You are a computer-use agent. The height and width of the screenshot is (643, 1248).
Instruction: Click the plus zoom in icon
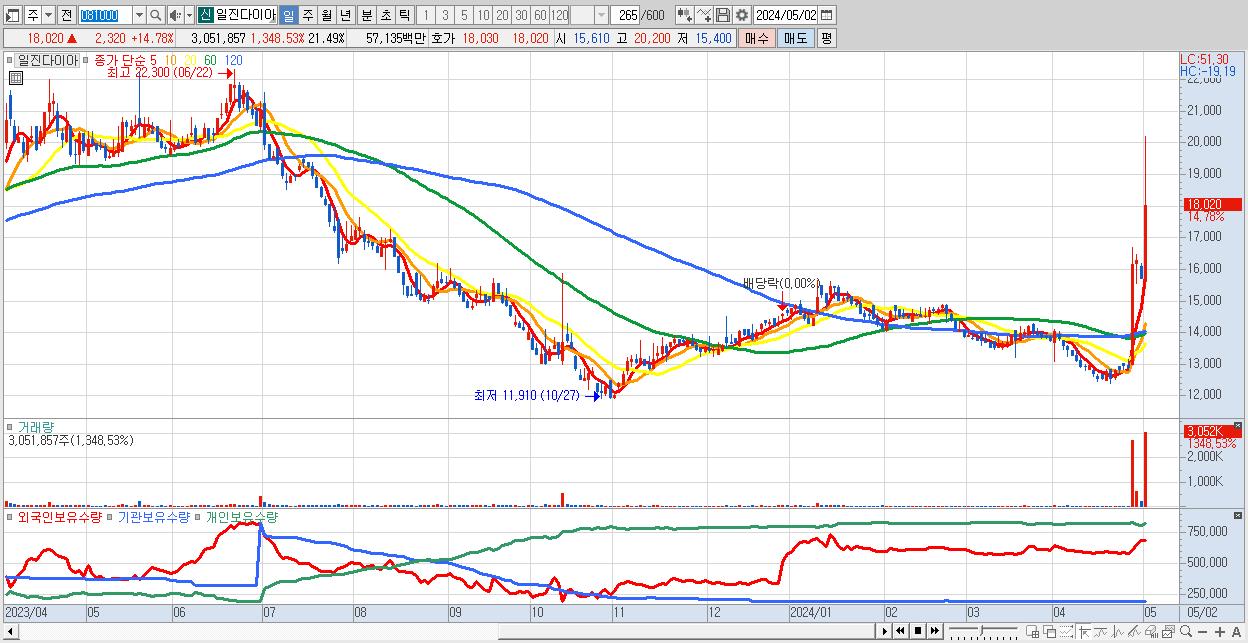pyautogui.click(x=1219, y=632)
